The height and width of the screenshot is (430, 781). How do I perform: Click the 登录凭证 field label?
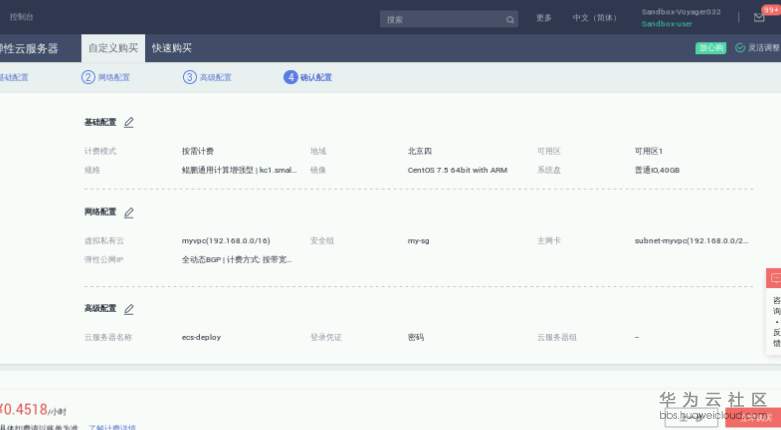(x=326, y=337)
